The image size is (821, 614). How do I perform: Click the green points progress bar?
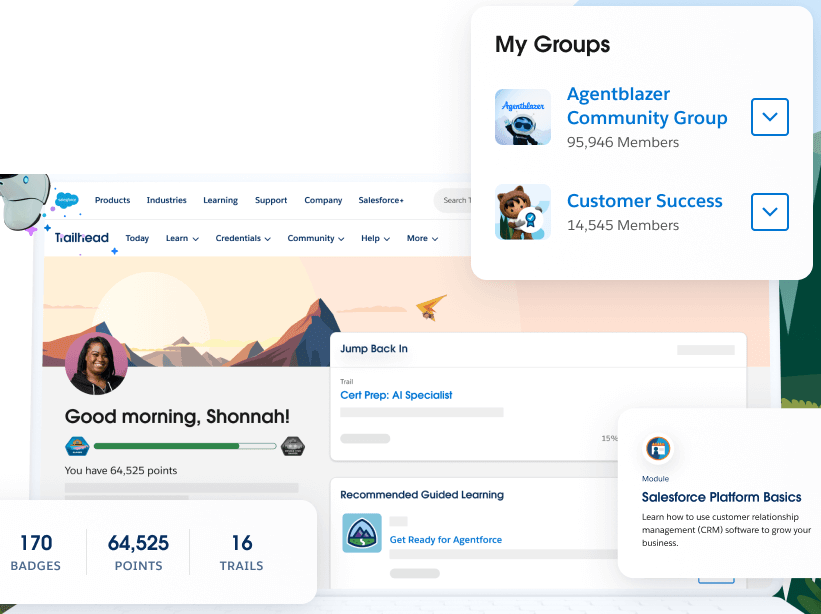tap(185, 446)
